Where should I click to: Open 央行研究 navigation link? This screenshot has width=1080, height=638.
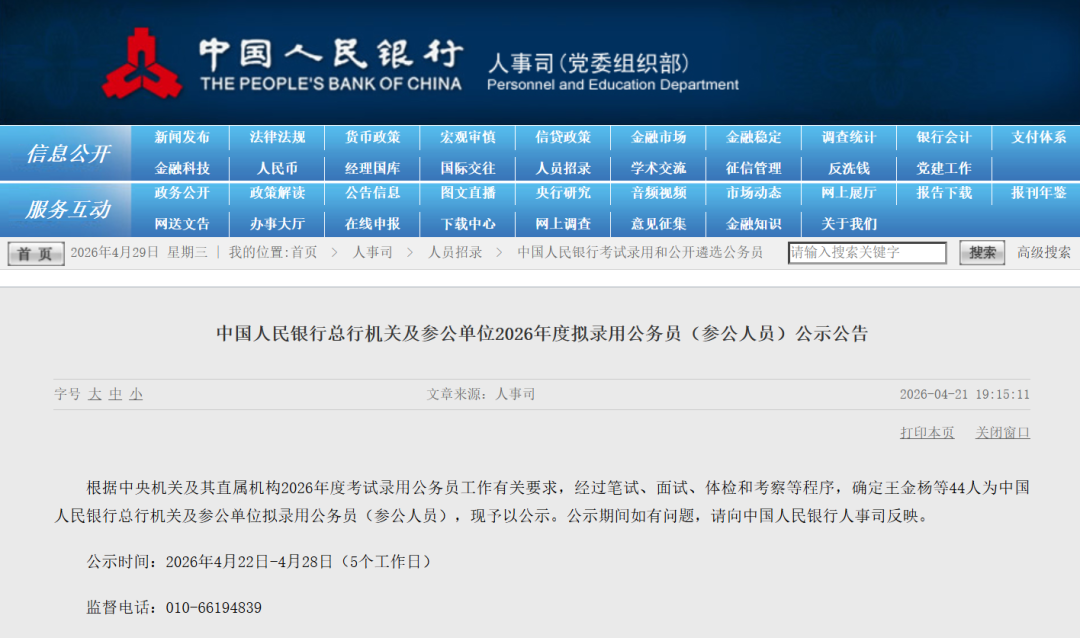click(563, 193)
